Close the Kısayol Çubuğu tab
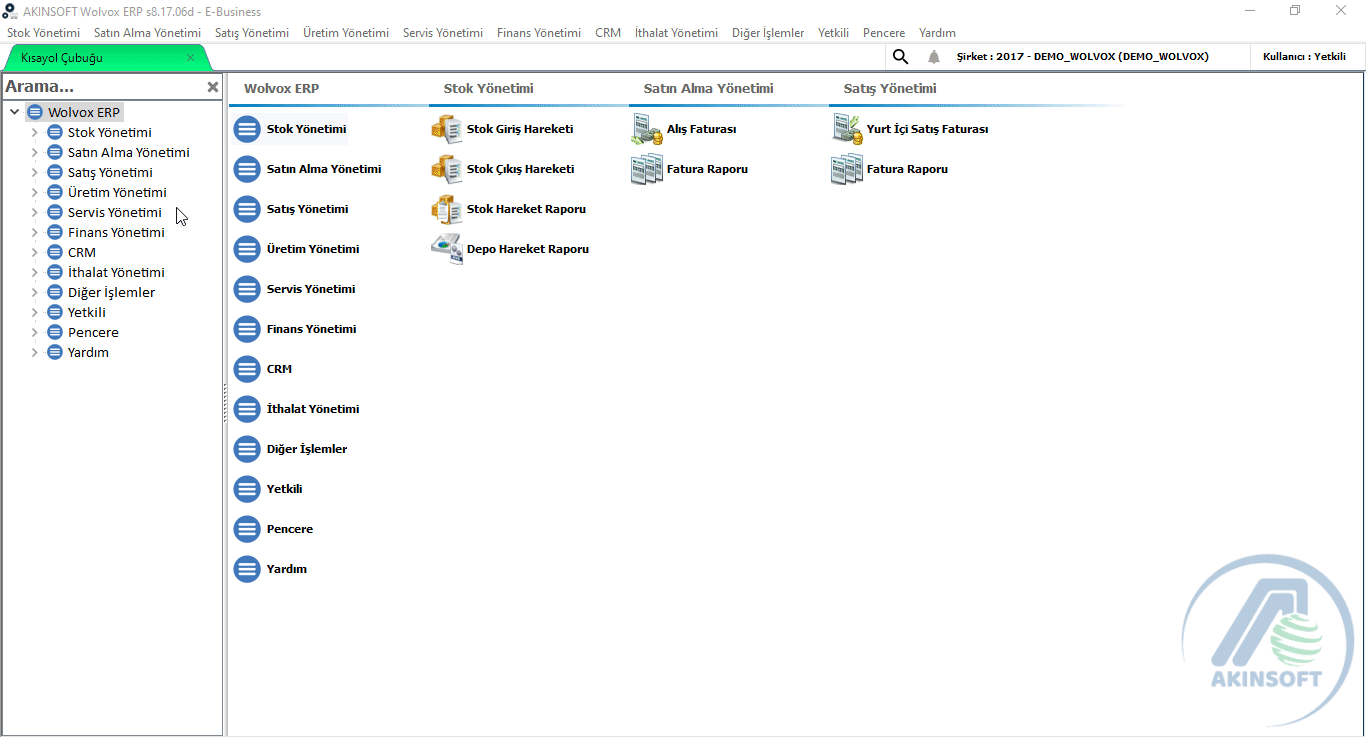The image size is (1366, 738). (x=191, y=58)
